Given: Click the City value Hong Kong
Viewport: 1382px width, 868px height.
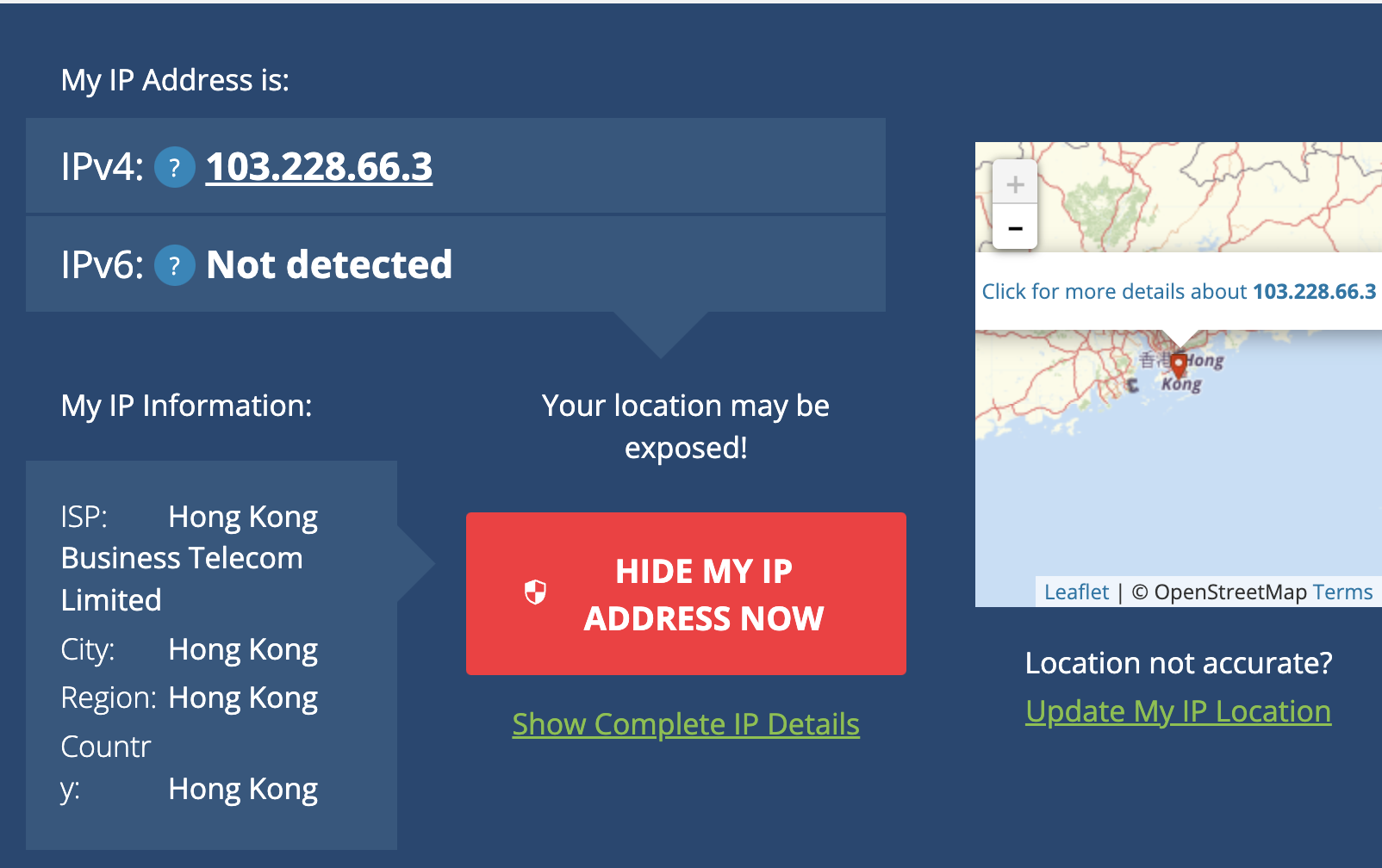Looking at the screenshot, I should [243, 649].
